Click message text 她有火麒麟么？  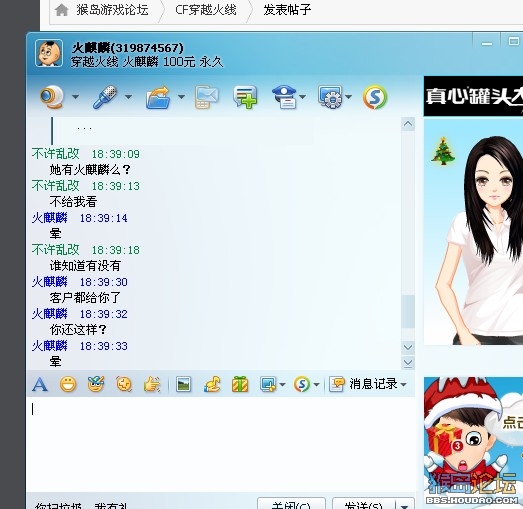pyautogui.click(x=90, y=170)
